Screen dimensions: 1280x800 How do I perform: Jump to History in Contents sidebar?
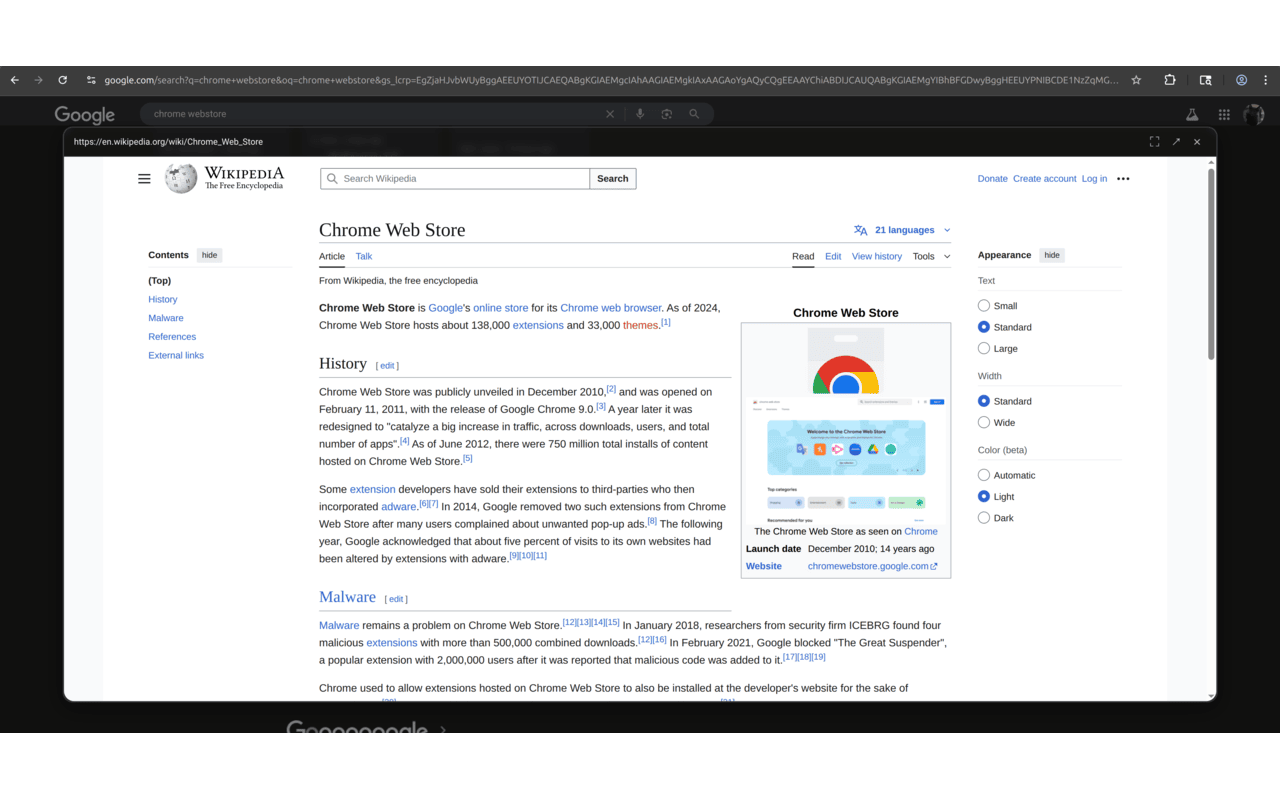coord(163,300)
